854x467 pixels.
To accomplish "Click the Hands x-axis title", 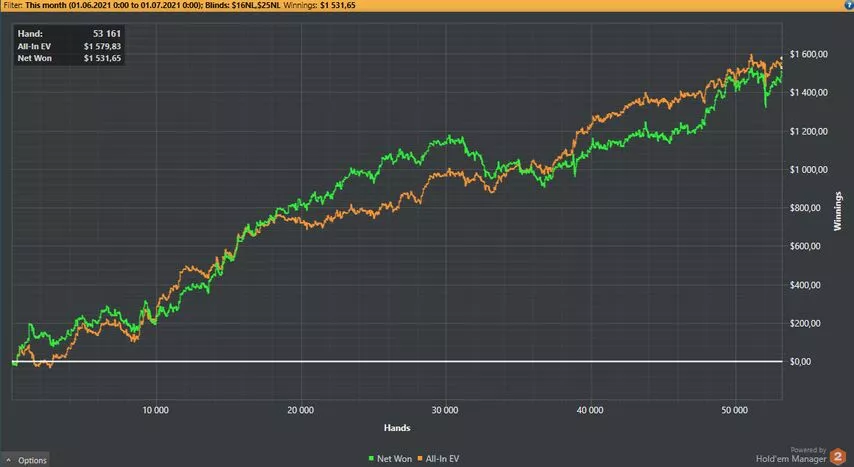I will 397,428.
